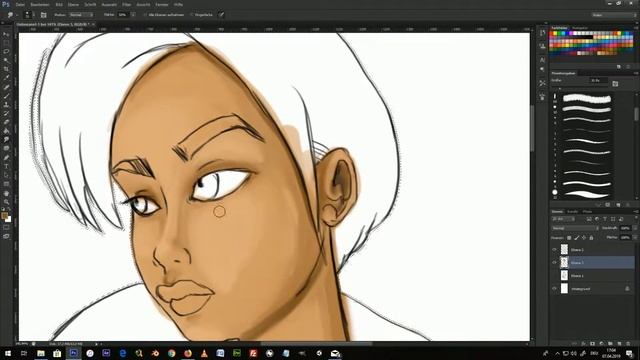The width and height of the screenshot is (640, 360).
Task: Open the Filter menu
Action: coord(127,4)
